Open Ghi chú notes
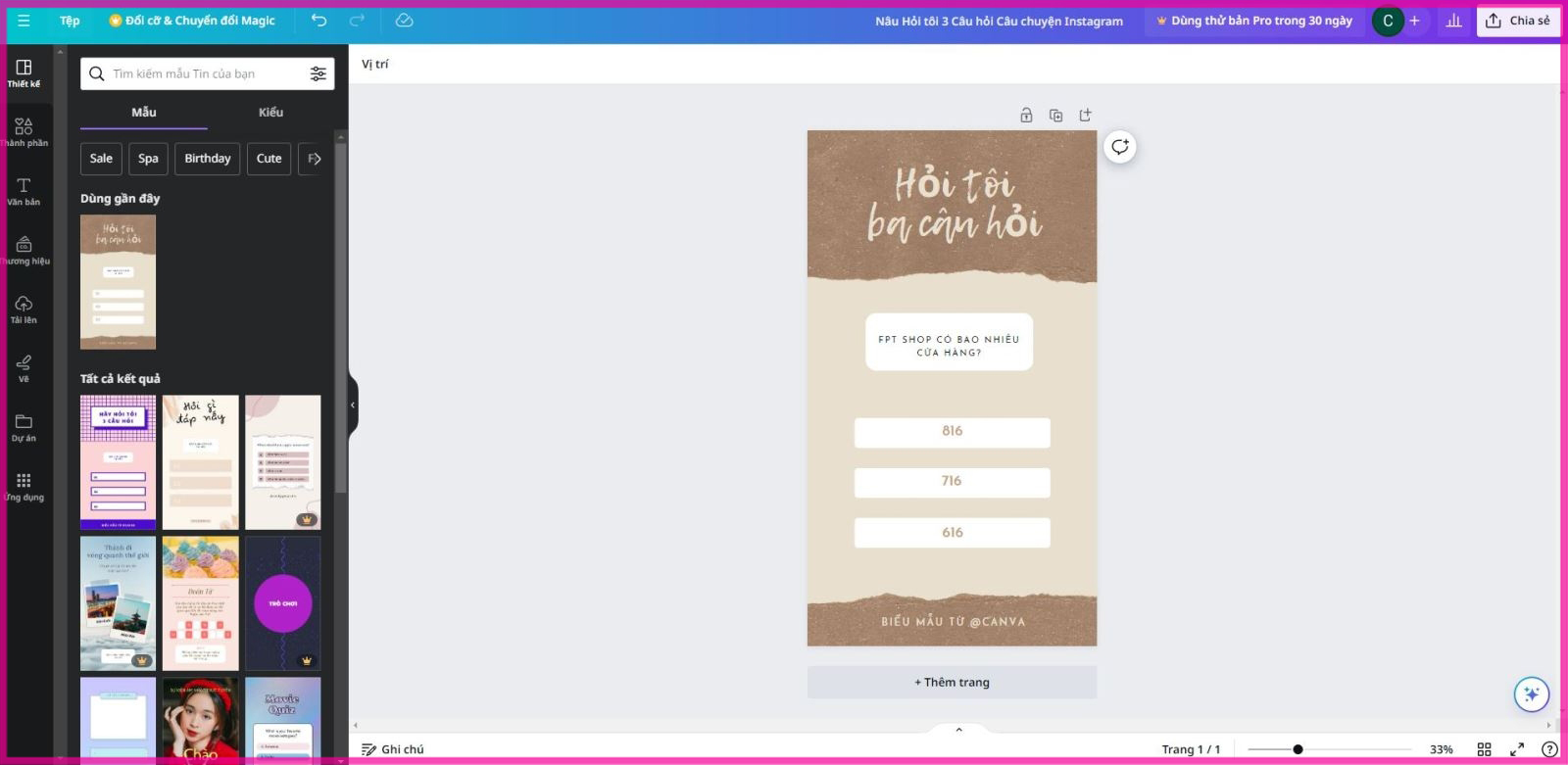 pyautogui.click(x=392, y=749)
